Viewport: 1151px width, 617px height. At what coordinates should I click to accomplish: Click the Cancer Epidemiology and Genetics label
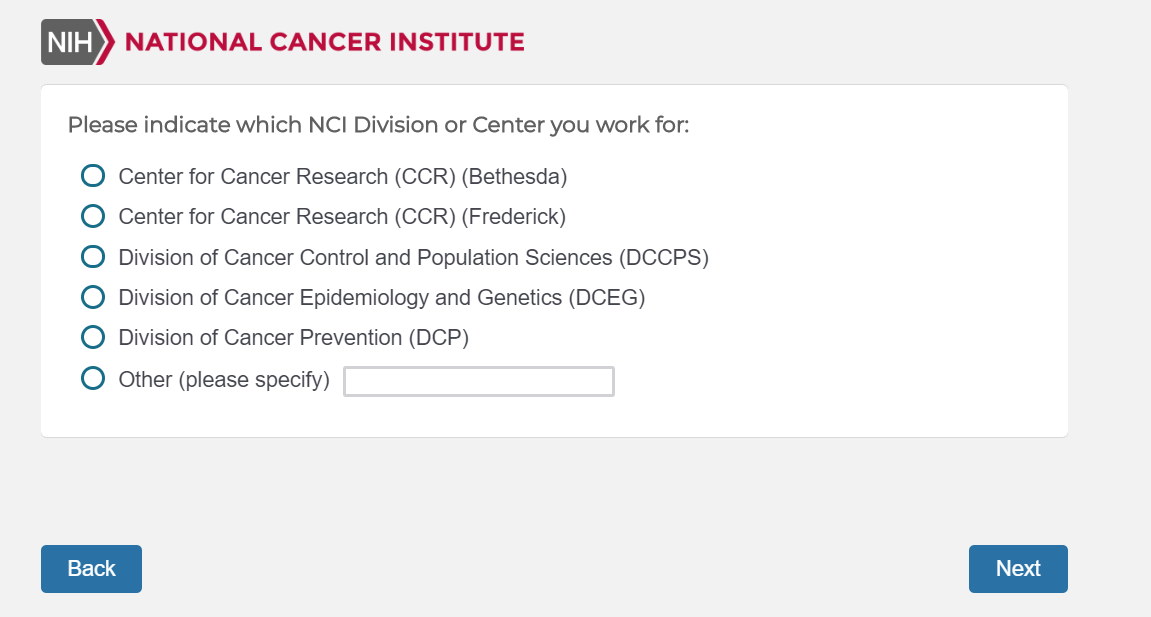click(381, 298)
